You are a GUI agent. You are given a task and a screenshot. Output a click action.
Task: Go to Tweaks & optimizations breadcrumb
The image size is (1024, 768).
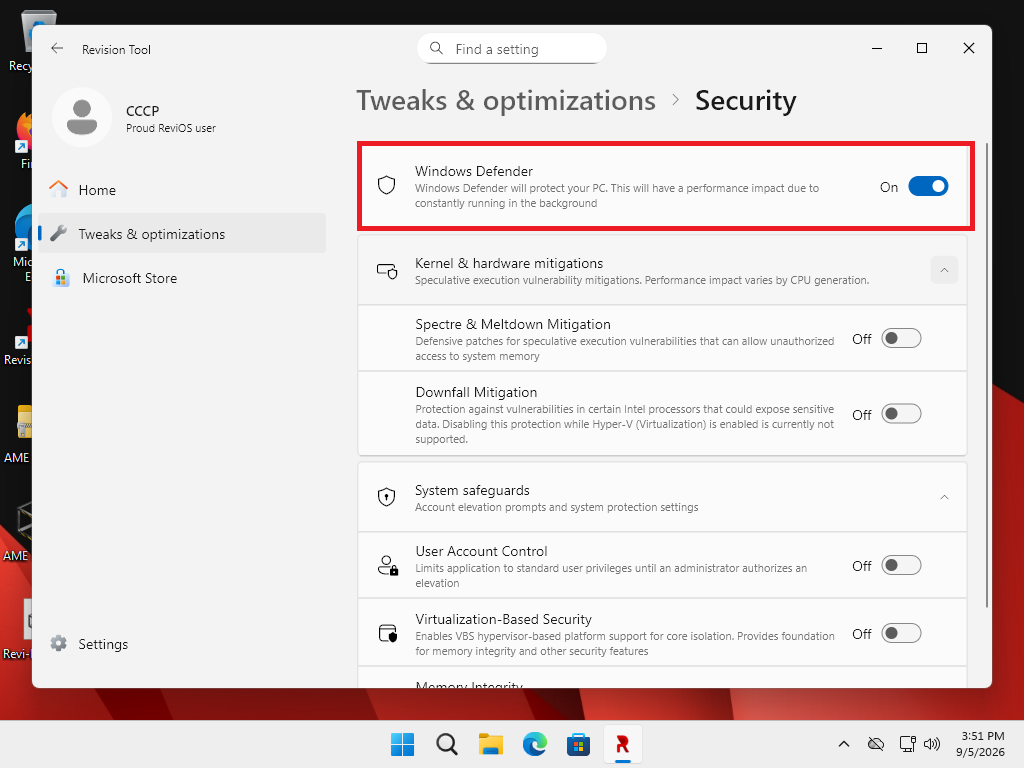[x=506, y=101]
